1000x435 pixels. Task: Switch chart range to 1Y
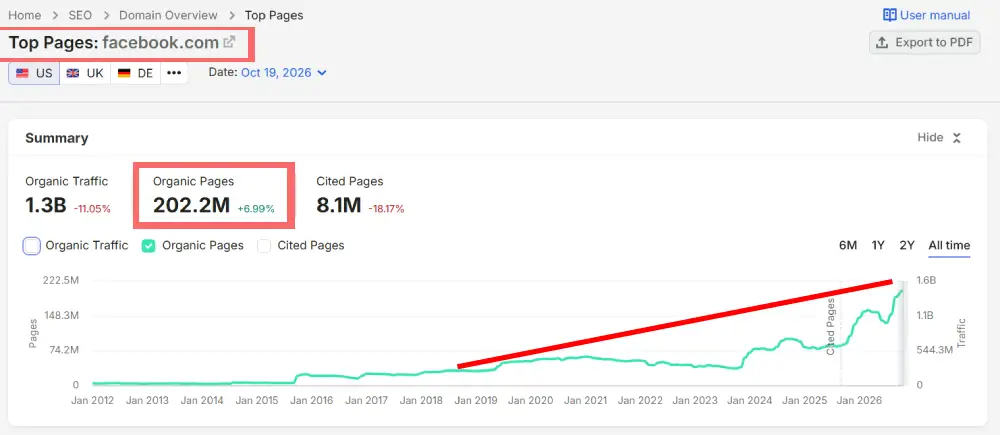pos(878,246)
